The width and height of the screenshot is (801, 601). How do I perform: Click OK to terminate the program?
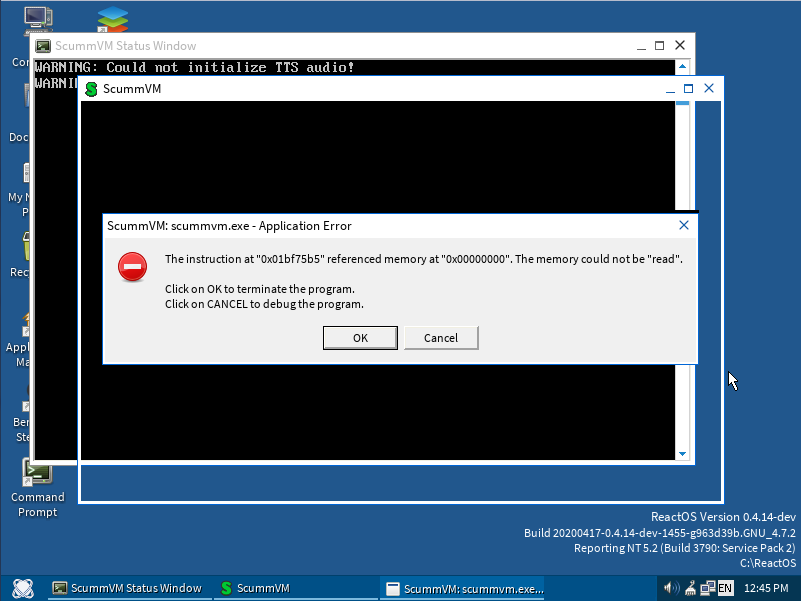click(x=360, y=338)
